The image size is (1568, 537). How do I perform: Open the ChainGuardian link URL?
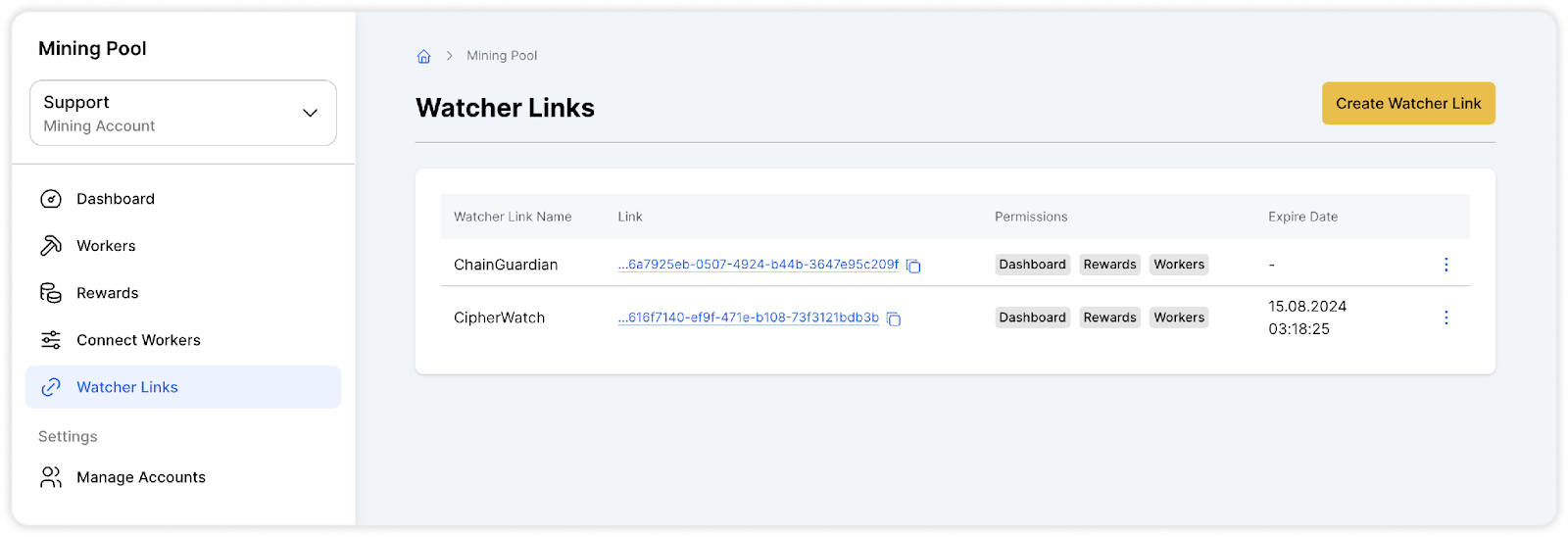758,265
